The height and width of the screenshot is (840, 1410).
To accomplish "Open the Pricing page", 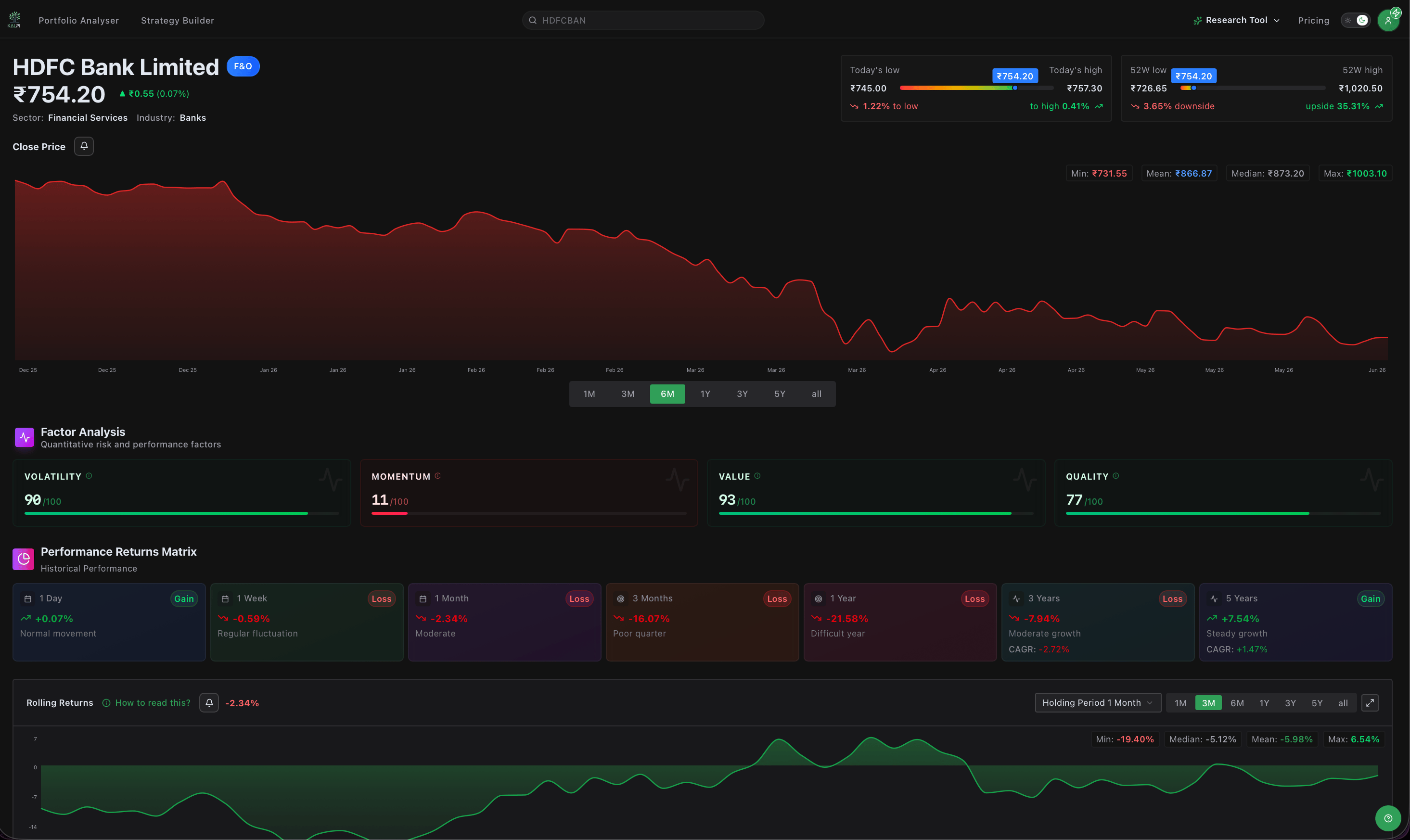I will pos(1313,20).
